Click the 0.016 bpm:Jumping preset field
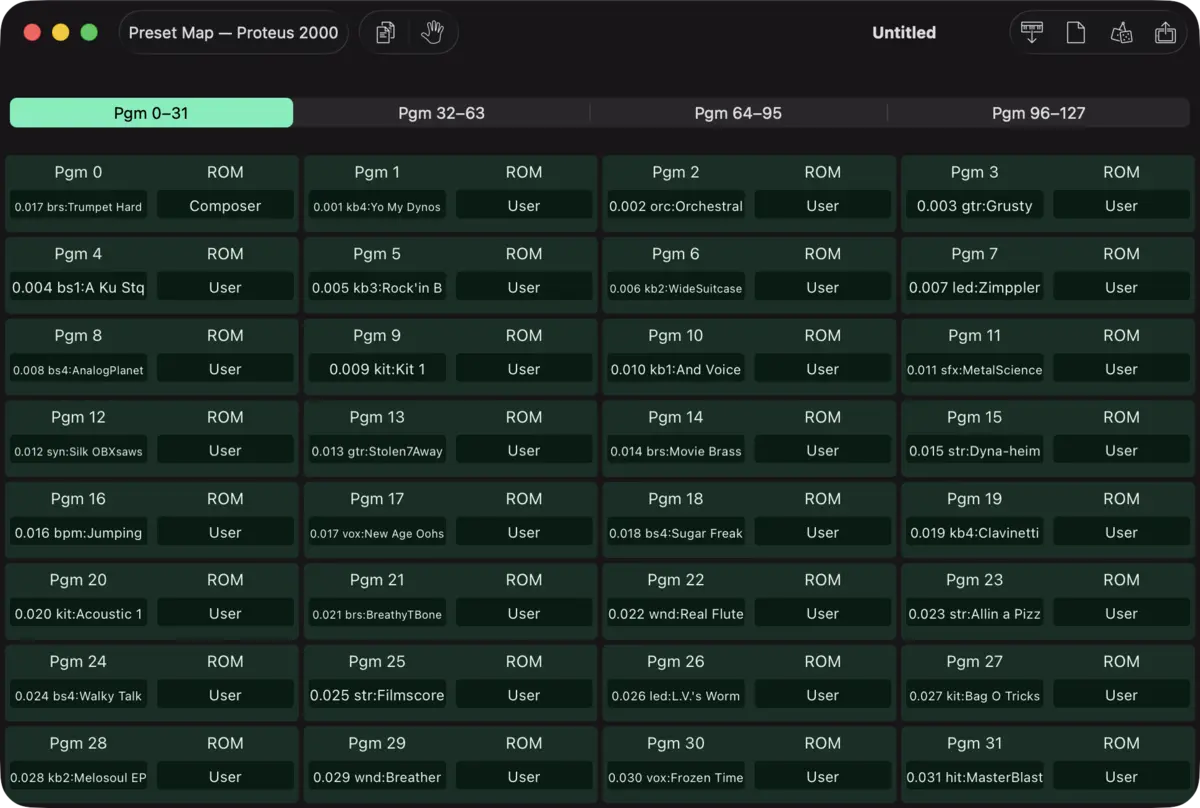 point(78,533)
